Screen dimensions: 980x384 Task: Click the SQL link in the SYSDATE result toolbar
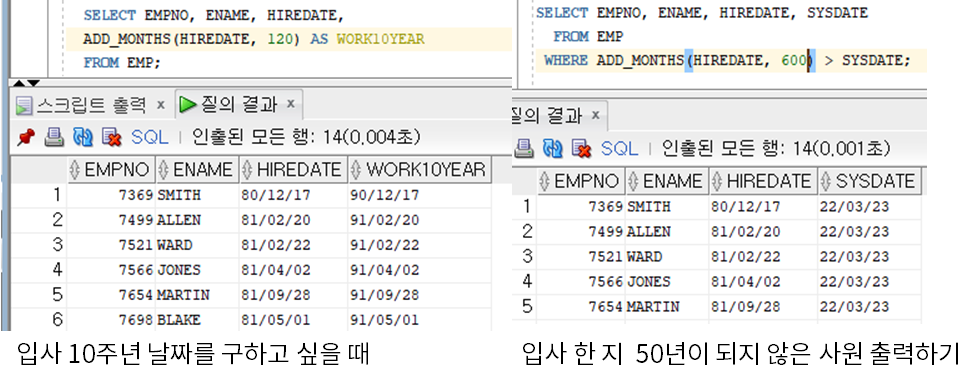(x=619, y=149)
